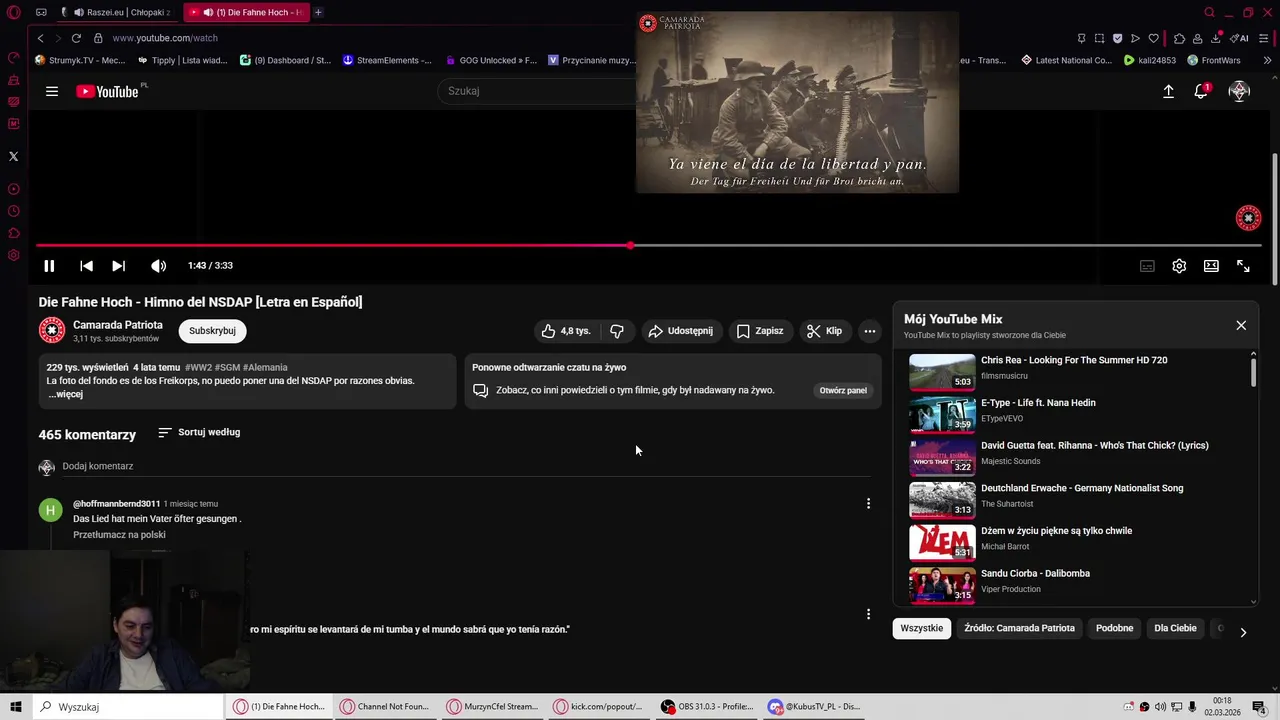Open Sortuj według comment sorting dropdown
Image resolution: width=1280 pixels, height=720 pixels.
click(x=199, y=432)
